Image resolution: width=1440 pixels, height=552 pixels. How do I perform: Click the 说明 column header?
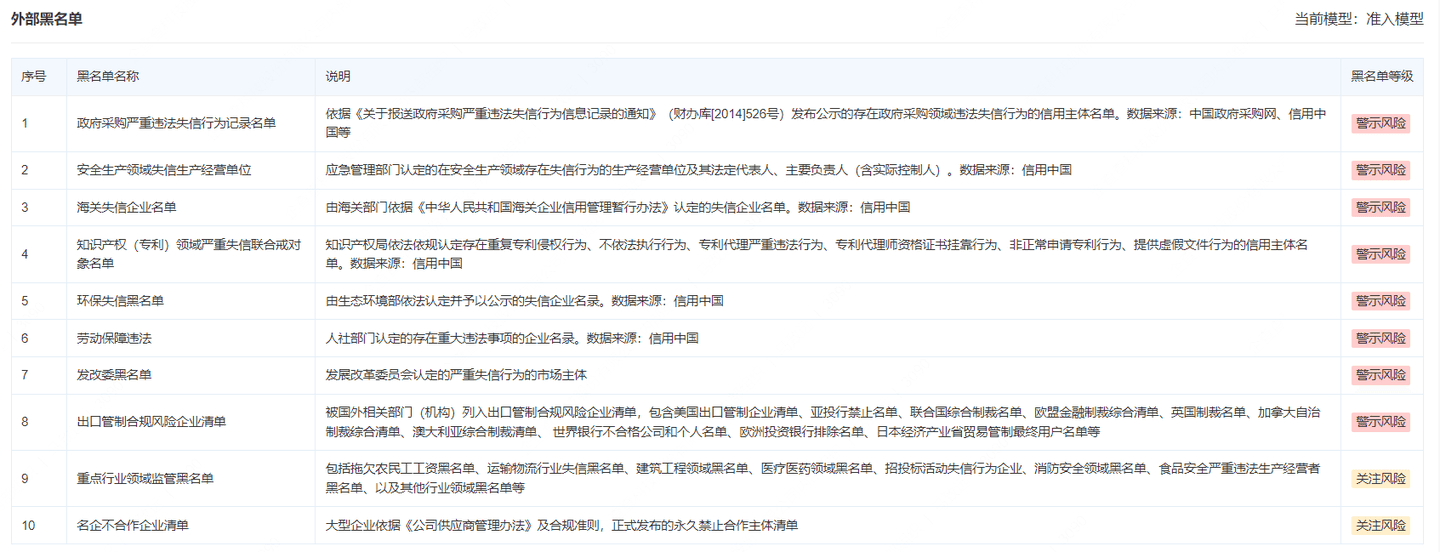(x=338, y=77)
